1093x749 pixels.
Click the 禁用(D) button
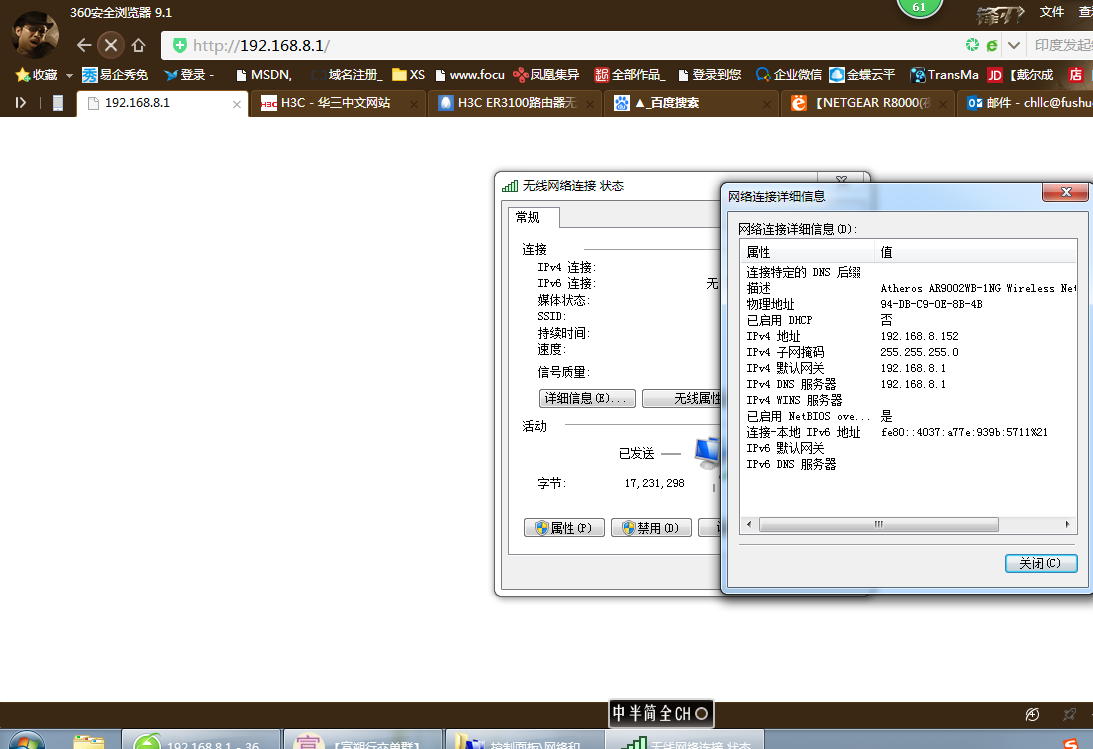pos(651,528)
